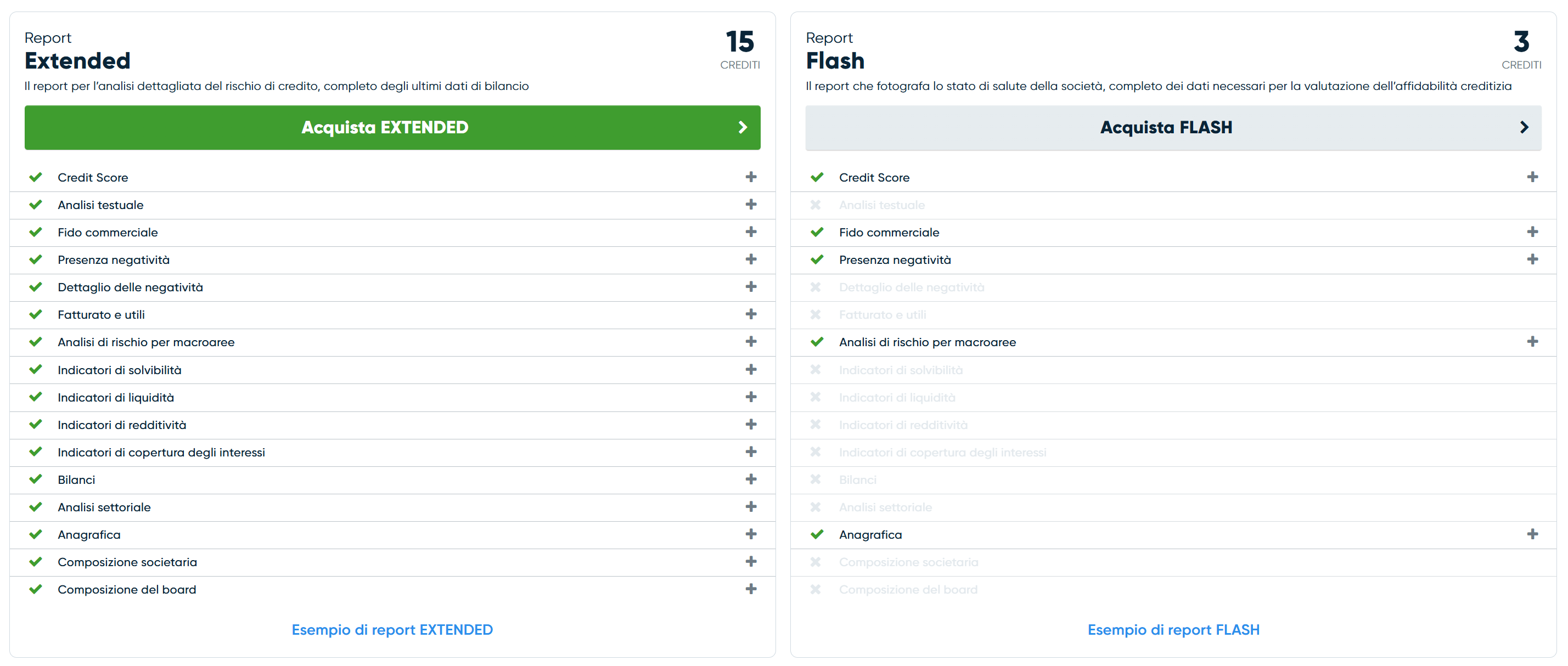Open Esempio di report FLASH link

click(1173, 629)
